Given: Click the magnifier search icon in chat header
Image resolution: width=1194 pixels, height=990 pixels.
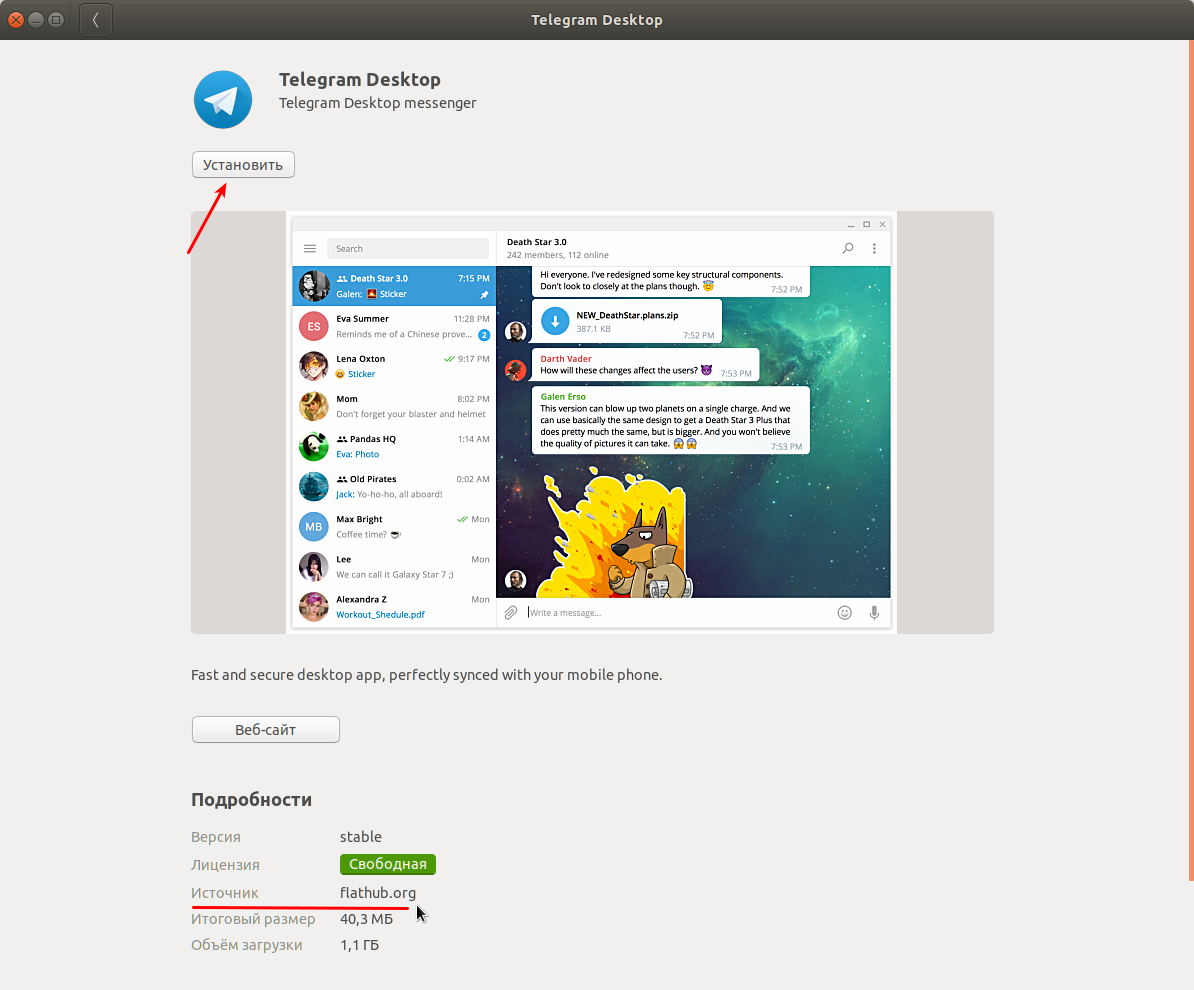Looking at the screenshot, I should coord(848,248).
